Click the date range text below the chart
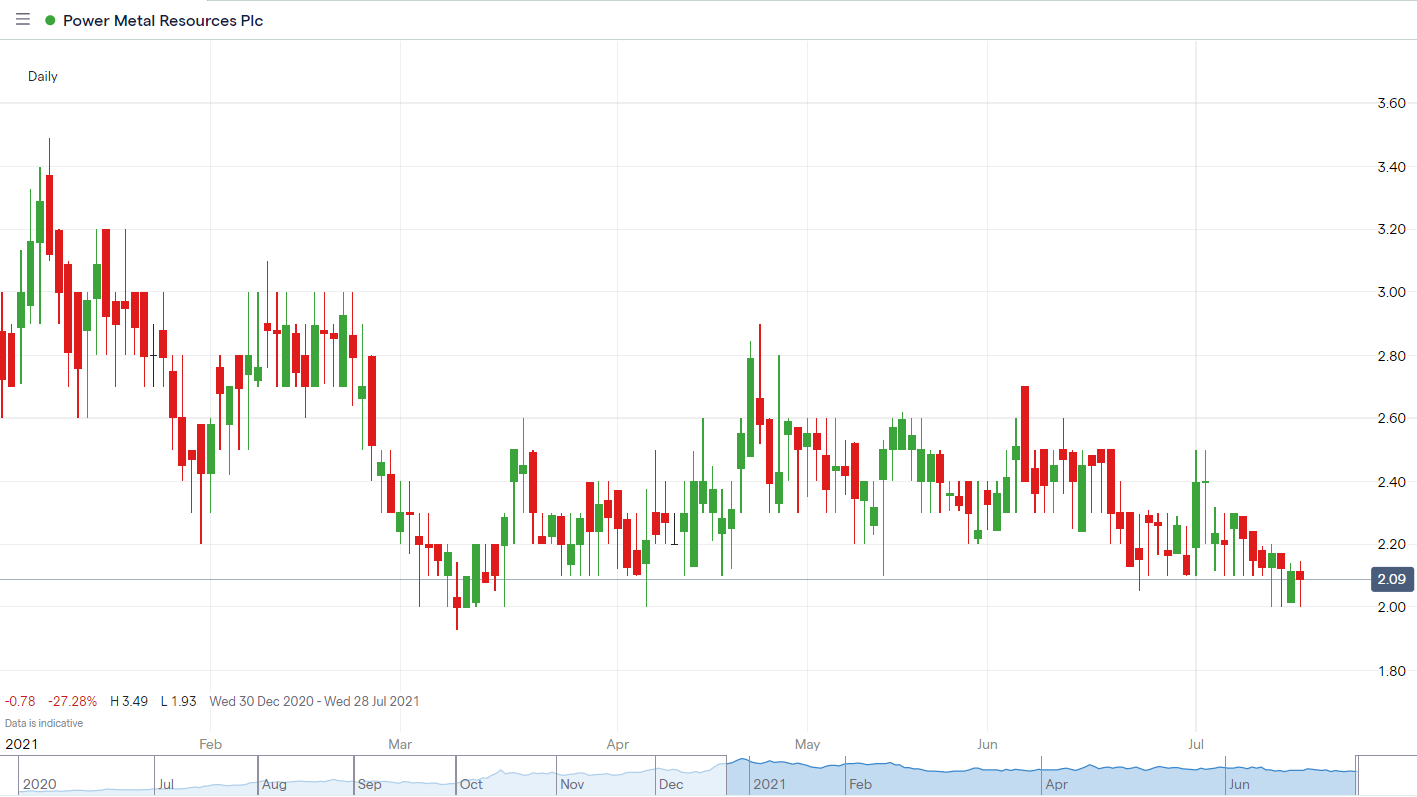 tap(314, 701)
